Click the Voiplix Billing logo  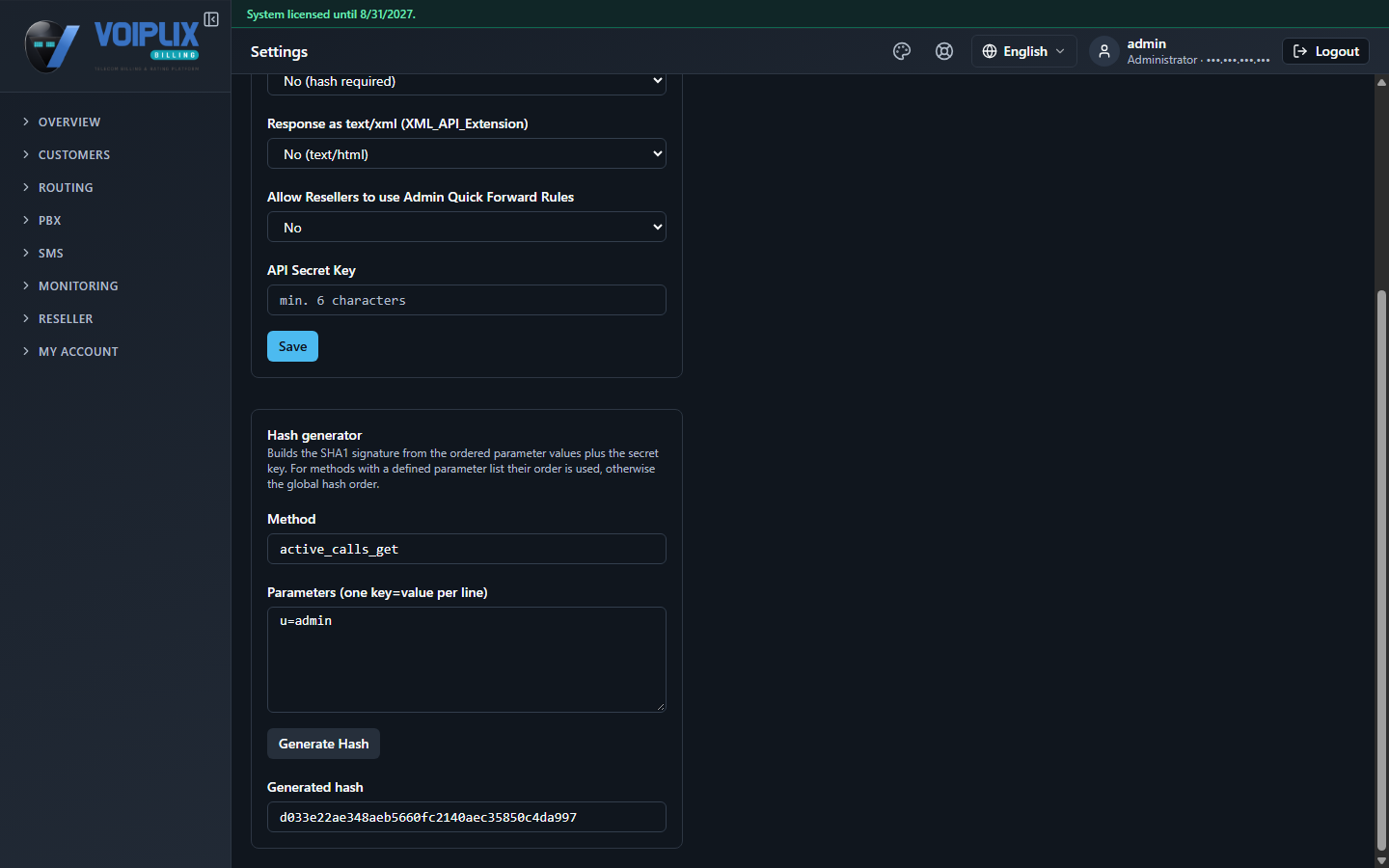[x=113, y=45]
